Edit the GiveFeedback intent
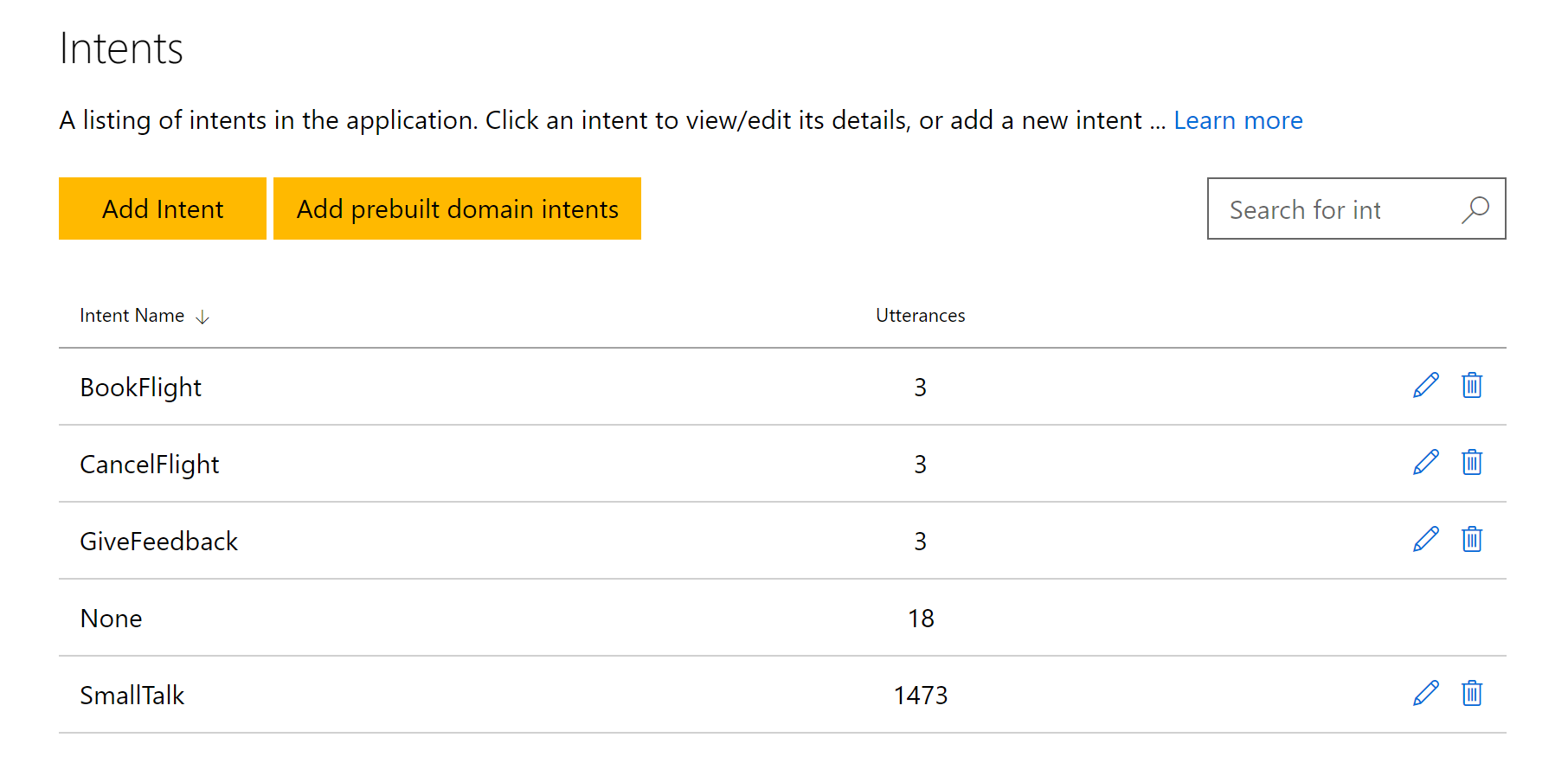 click(1425, 540)
